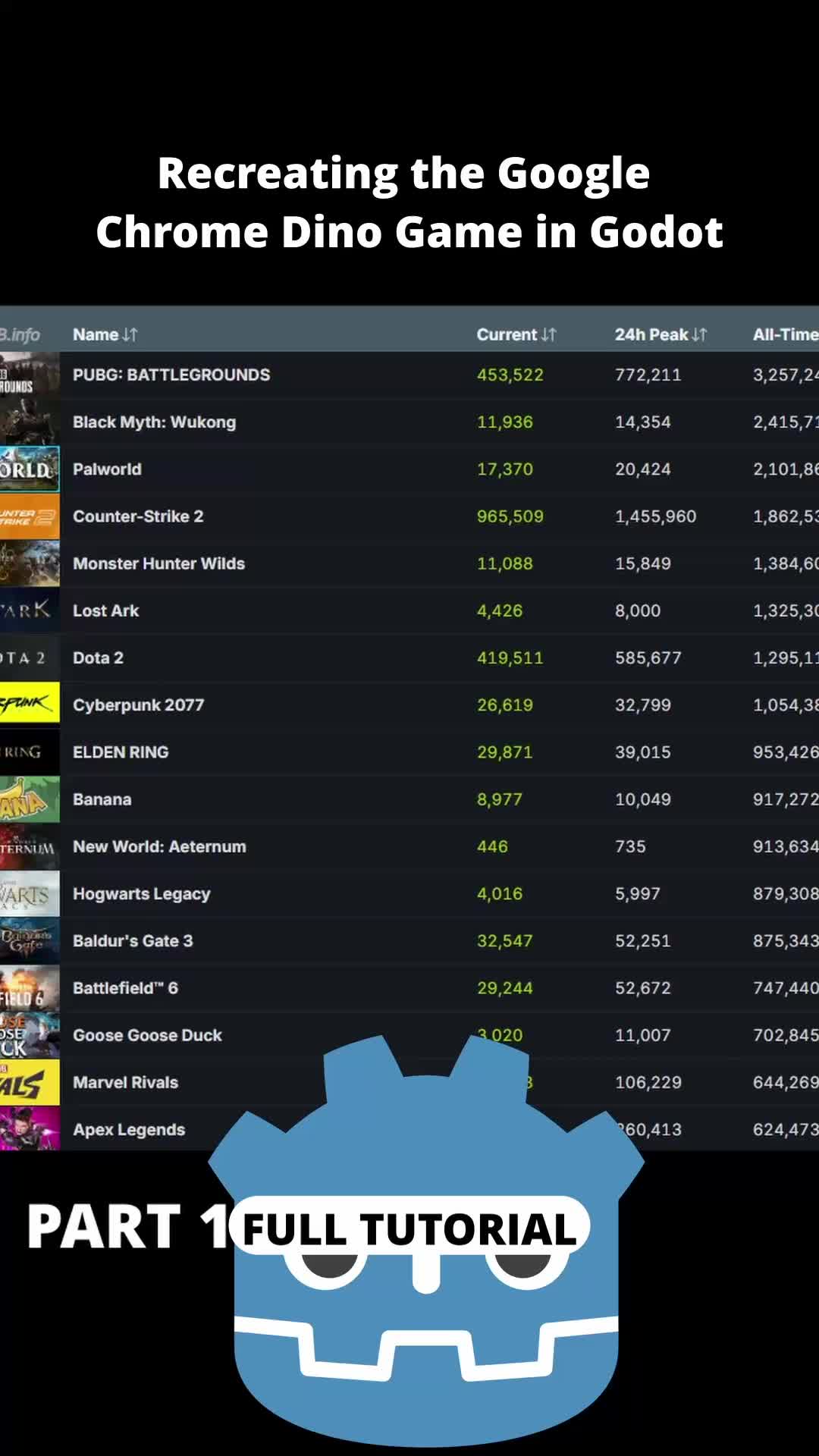The image size is (819, 1456).
Task: Click the Name column header
Action: (x=96, y=334)
